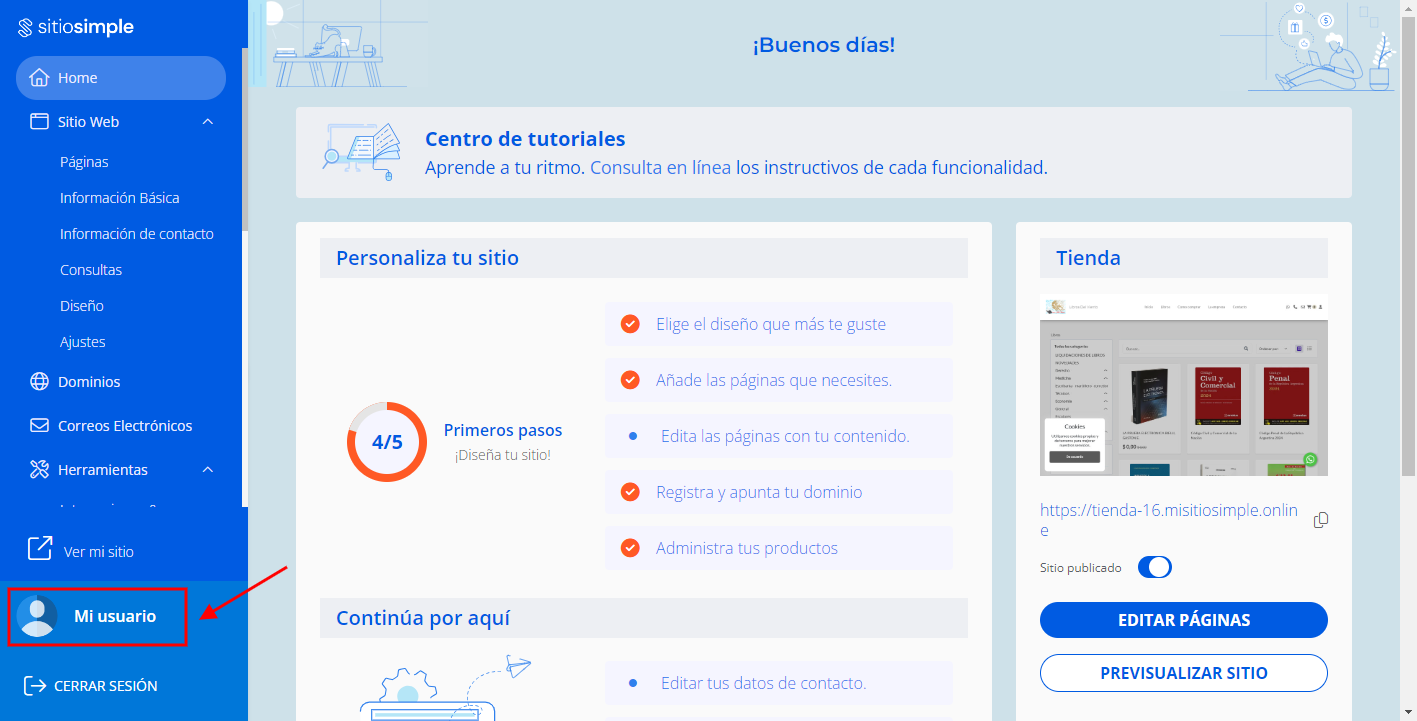Copy the store URL with copy icon
The width and height of the screenshot is (1417, 721).
(x=1320, y=520)
